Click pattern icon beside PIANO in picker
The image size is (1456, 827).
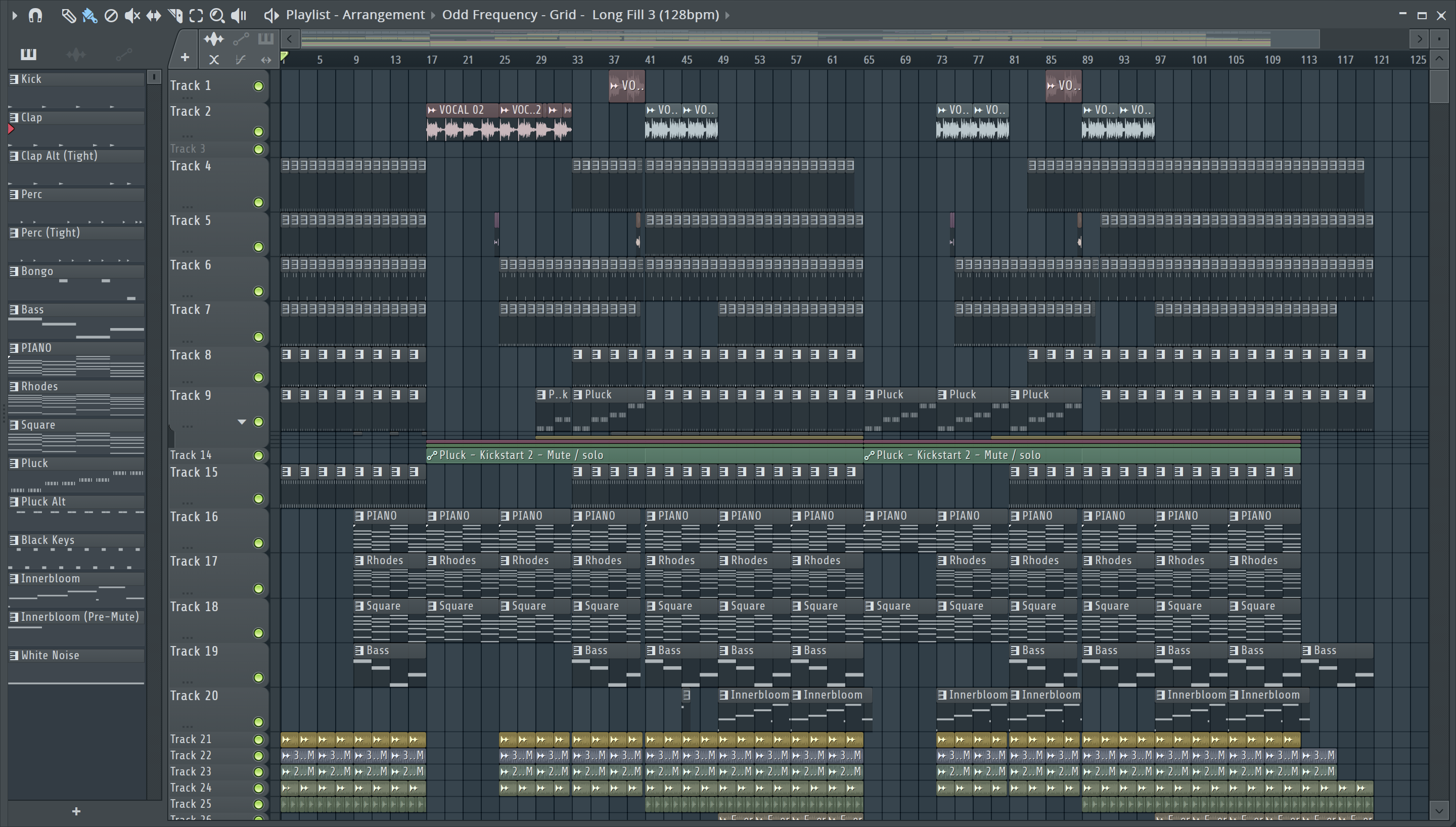click(x=14, y=348)
